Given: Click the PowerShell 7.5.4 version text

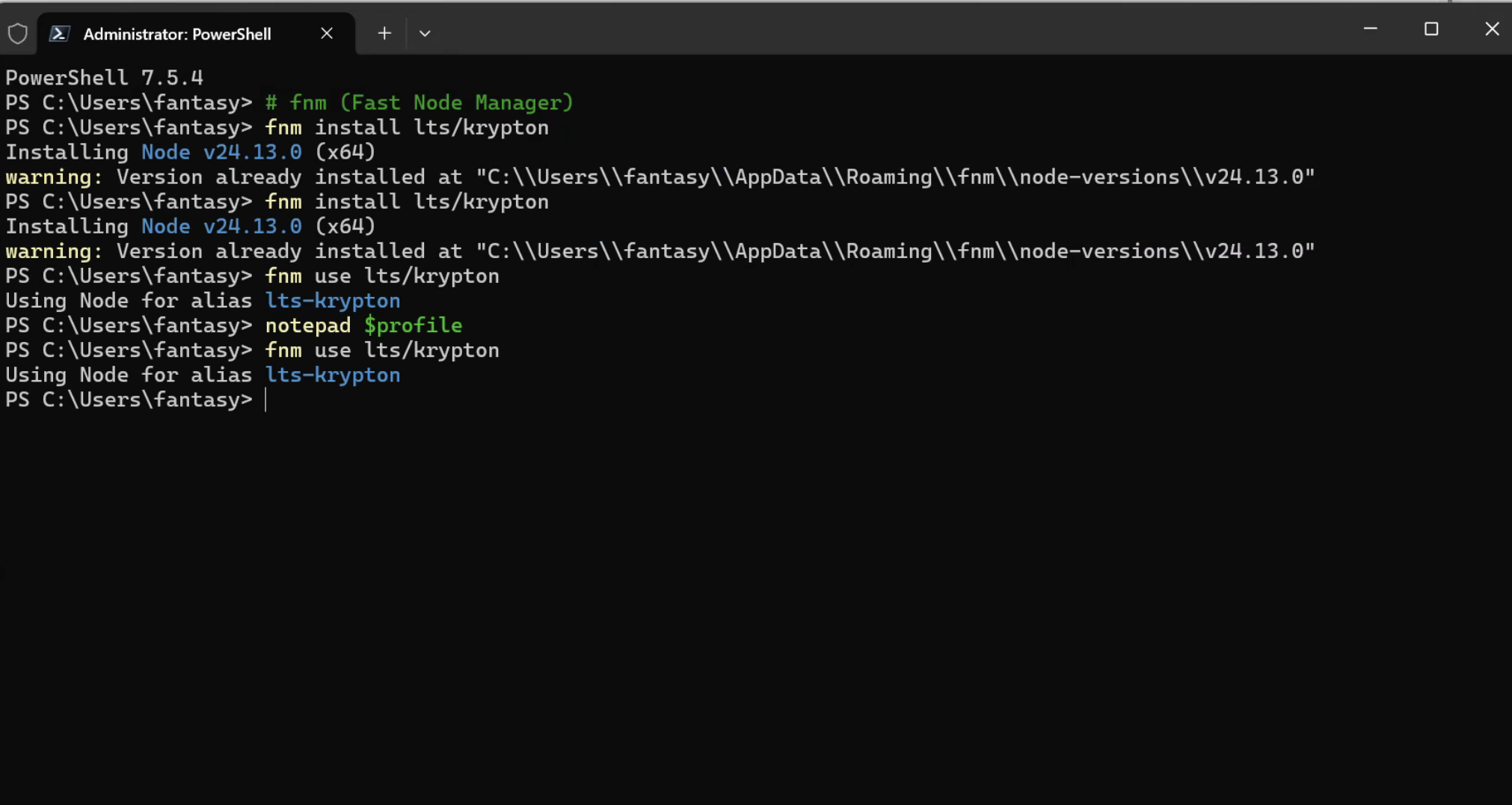Looking at the screenshot, I should click(104, 78).
